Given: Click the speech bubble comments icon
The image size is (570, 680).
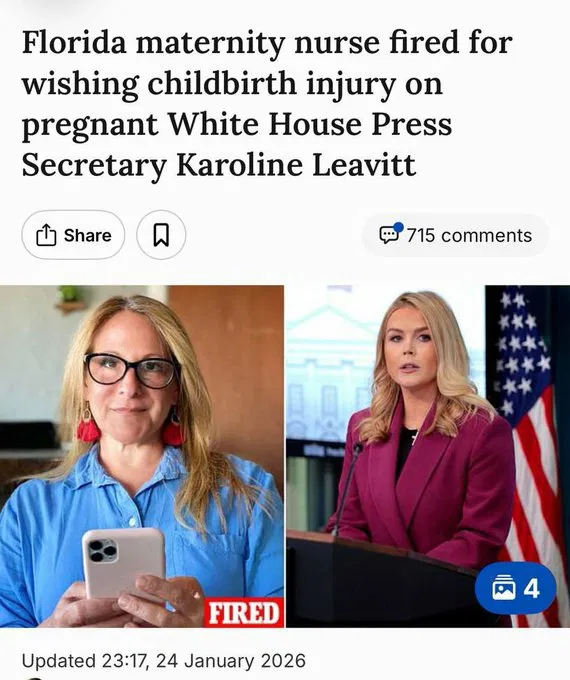Looking at the screenshot, I should tap(388, 235).
